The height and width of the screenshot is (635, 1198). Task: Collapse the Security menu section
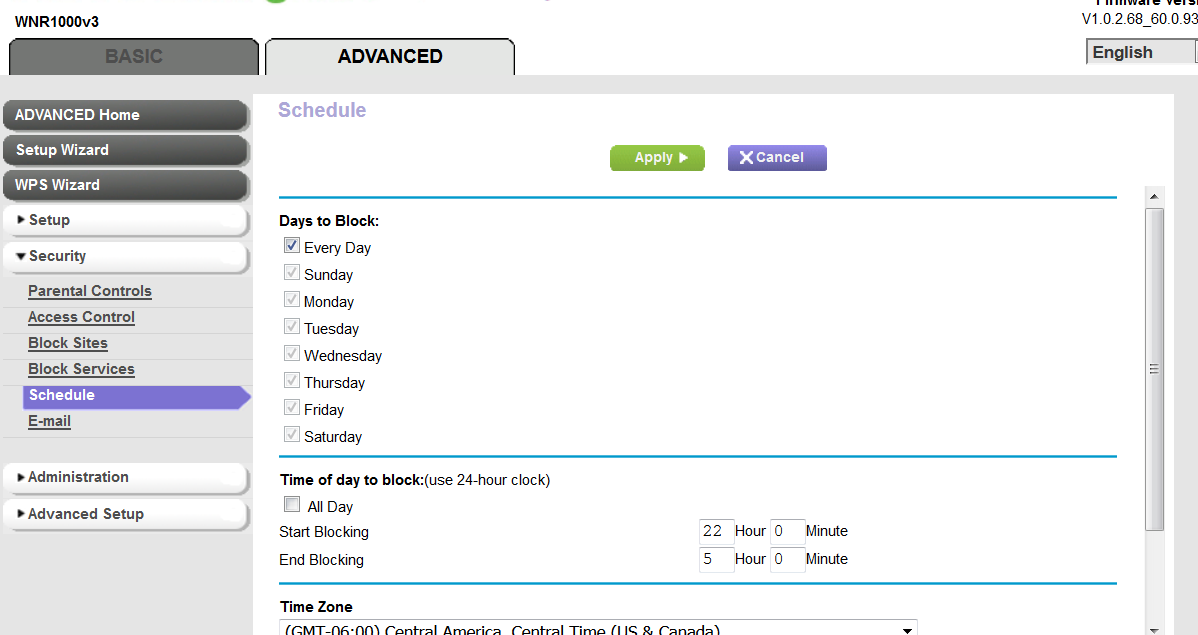[125, 256]
